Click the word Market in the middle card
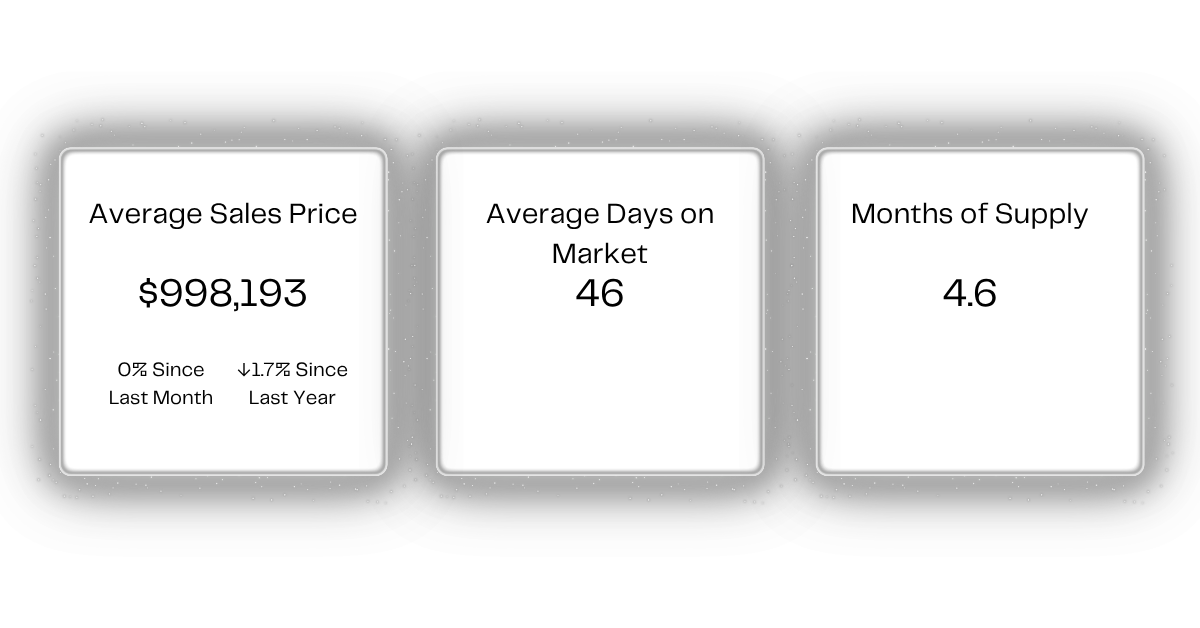1200x628 pixels. tap(600, 253)
